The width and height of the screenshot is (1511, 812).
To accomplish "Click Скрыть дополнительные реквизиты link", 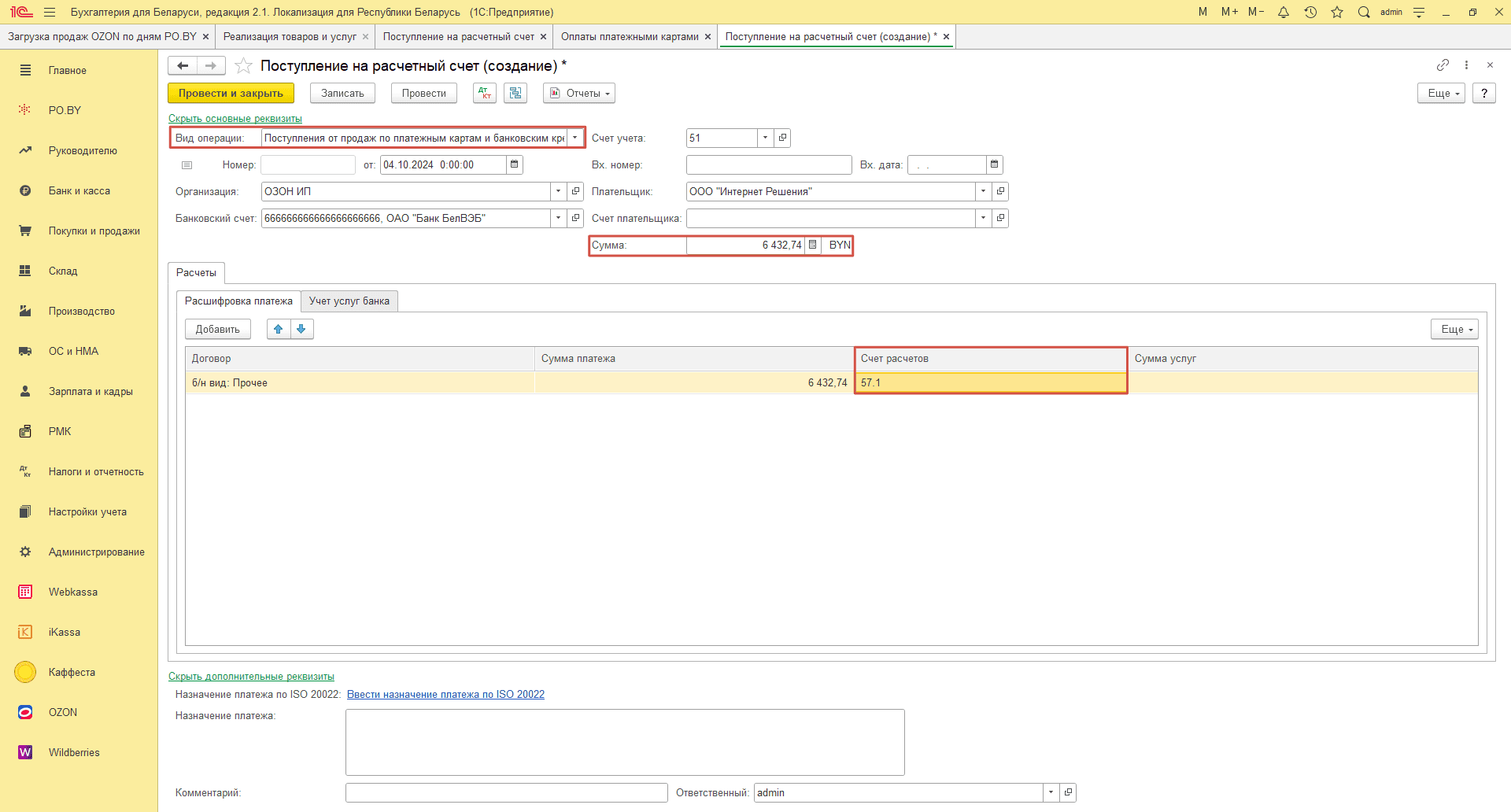I will 251,676.
